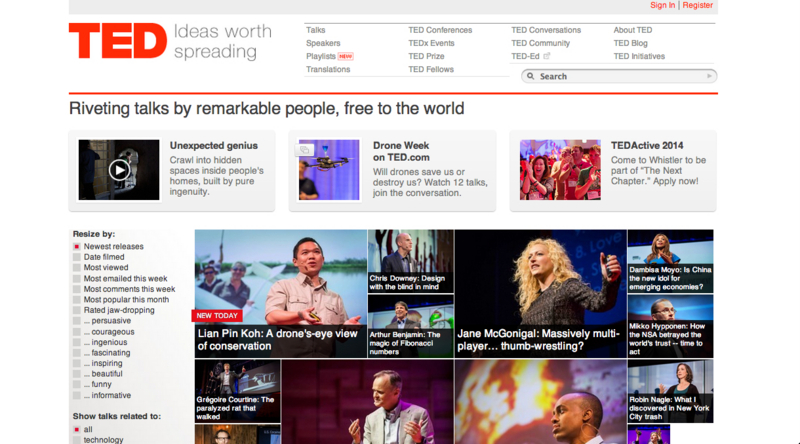Open Grégoire Courtine paralyzed rat talk
Screen dimensions: 800x444
tap(238, 391)
